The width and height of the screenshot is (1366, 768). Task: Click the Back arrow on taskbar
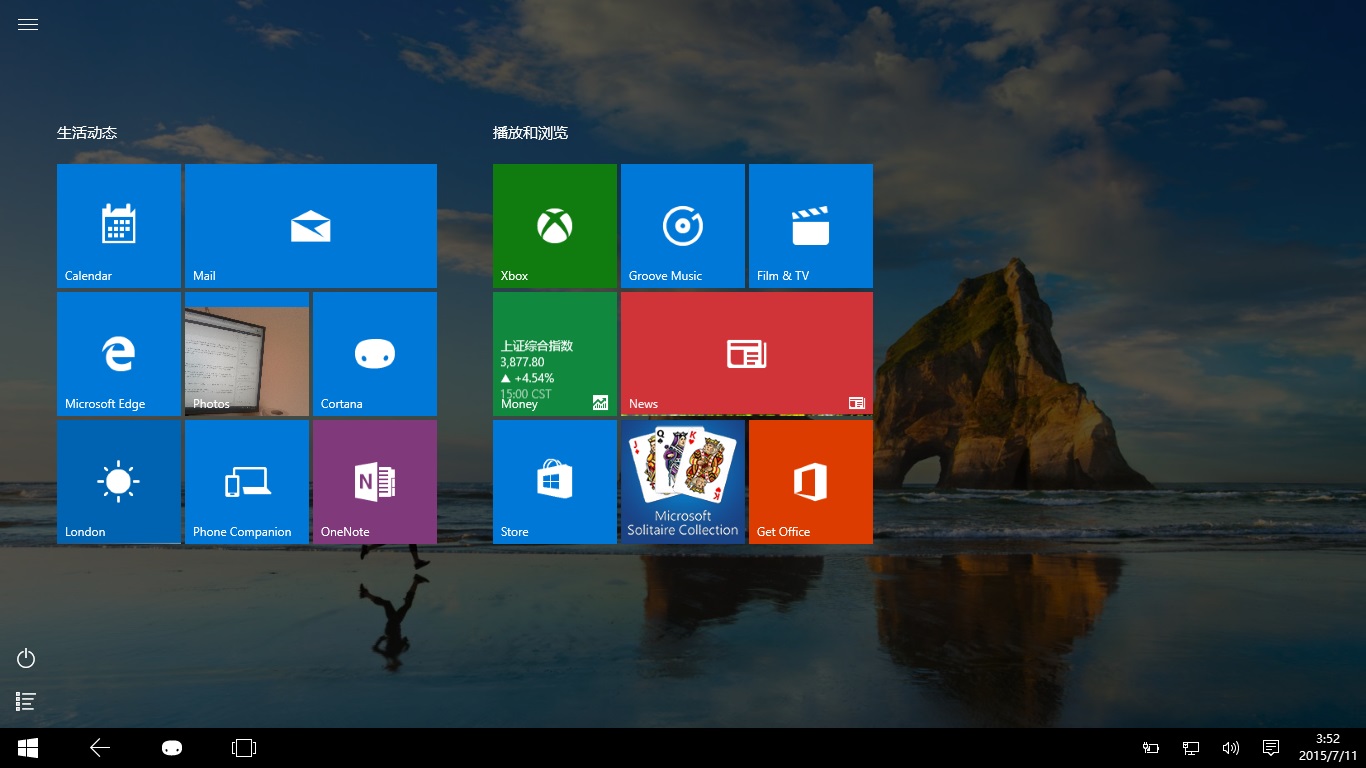pos(100,748)
